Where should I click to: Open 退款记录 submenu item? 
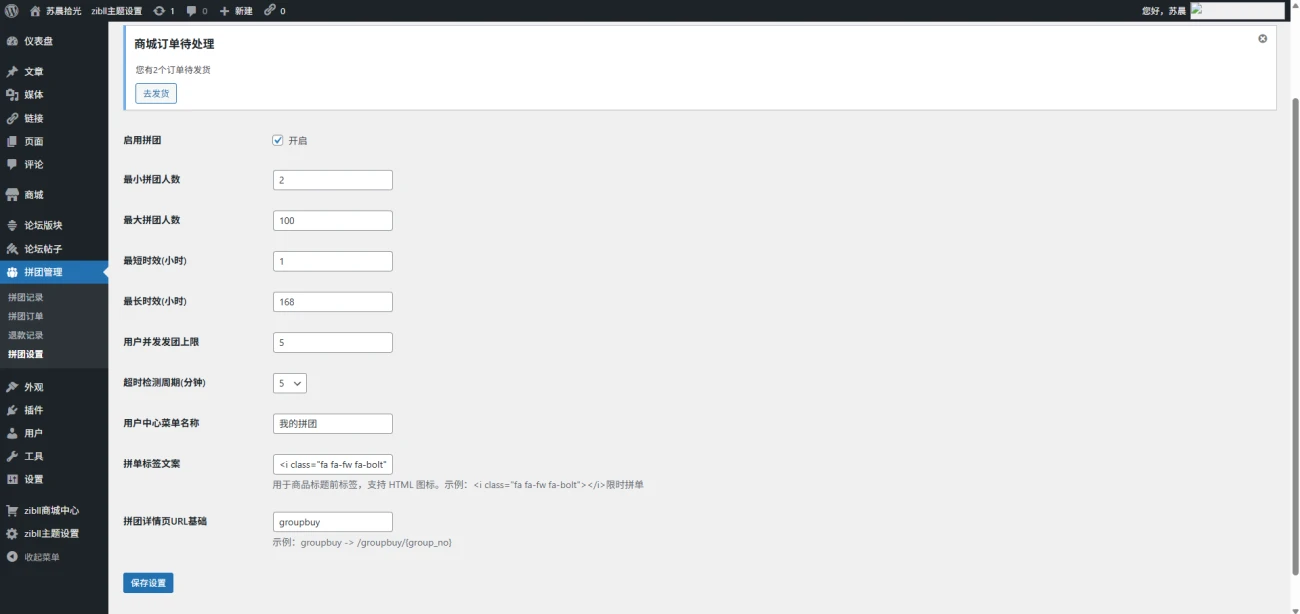[26, 335]
